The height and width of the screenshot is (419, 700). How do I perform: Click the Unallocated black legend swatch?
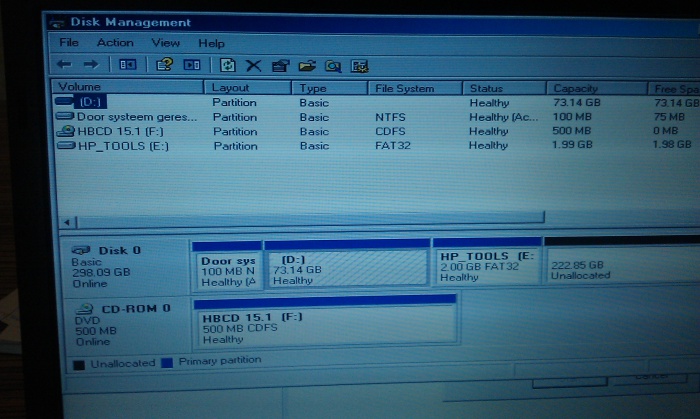79,365
